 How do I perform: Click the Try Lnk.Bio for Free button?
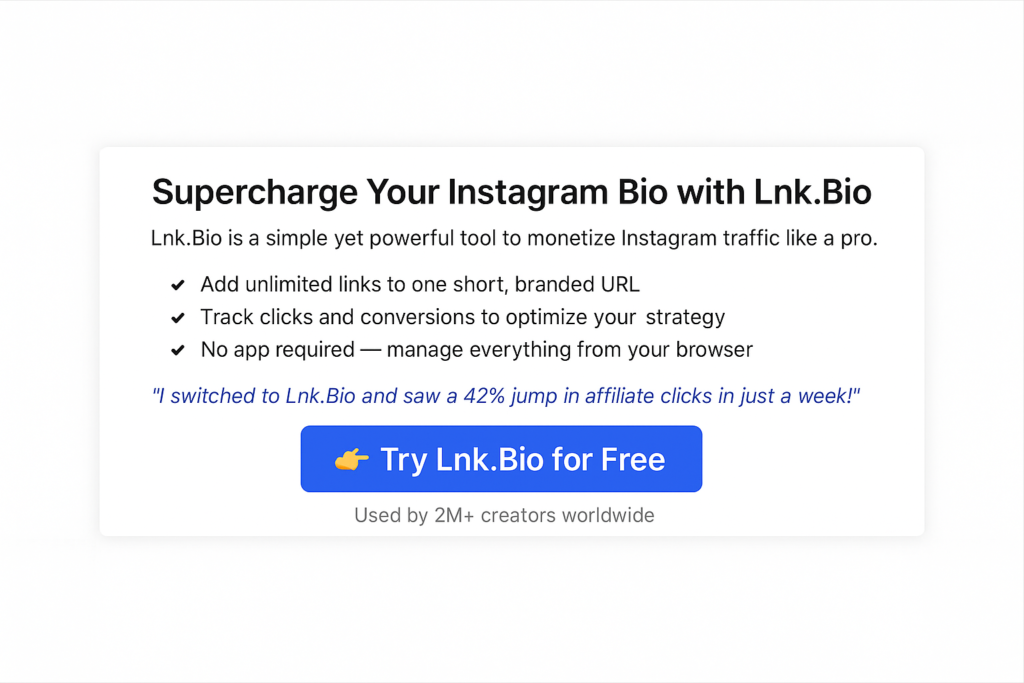point(501,459)
